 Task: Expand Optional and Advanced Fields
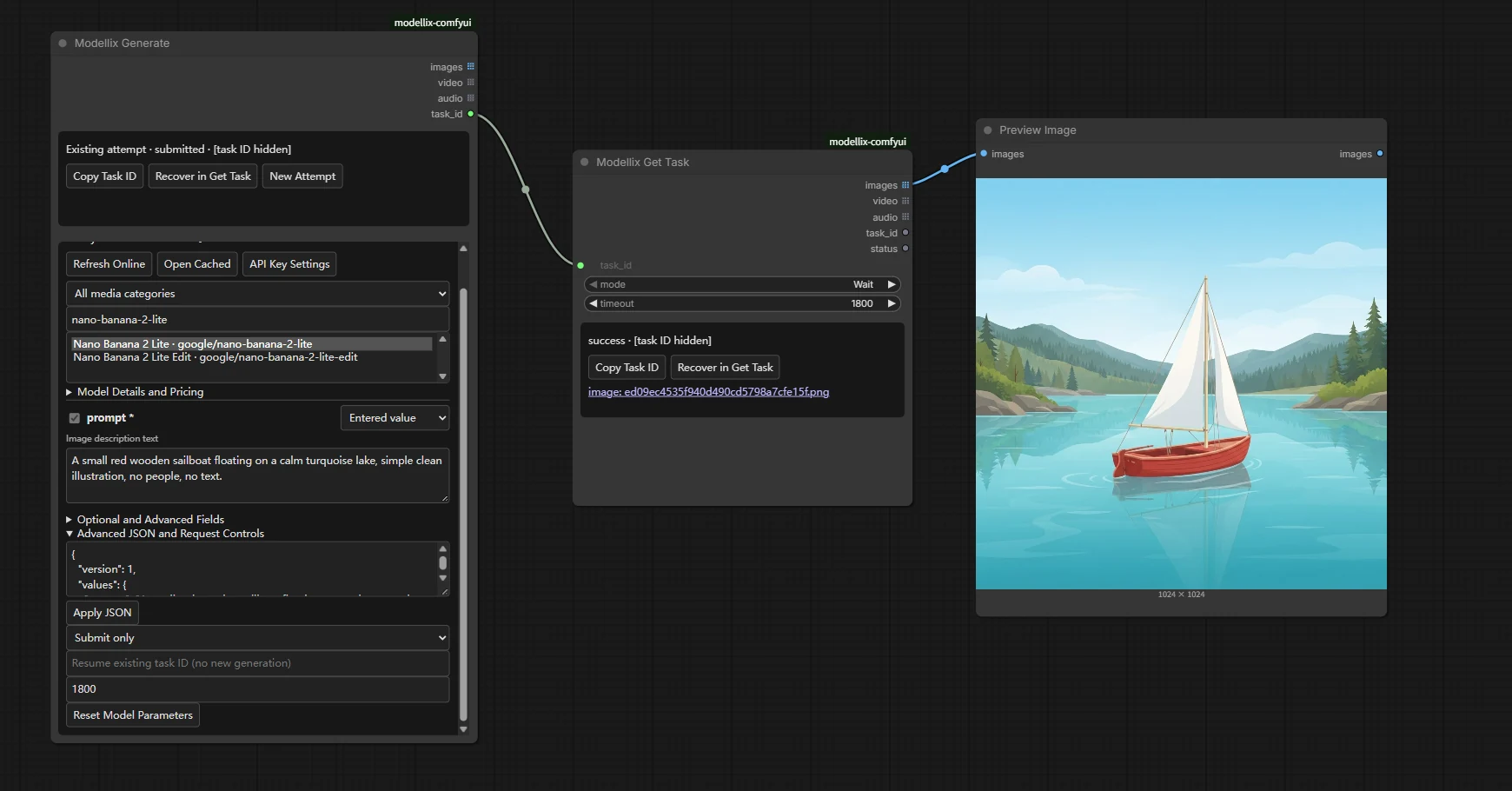pyautogui.click(x=145, y=520)
